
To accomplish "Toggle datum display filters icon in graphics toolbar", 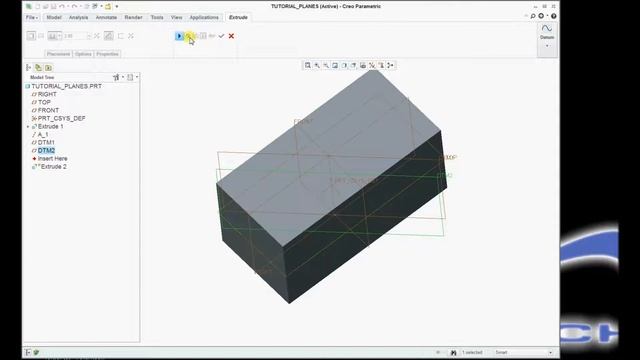I will (x=372, y=65).
